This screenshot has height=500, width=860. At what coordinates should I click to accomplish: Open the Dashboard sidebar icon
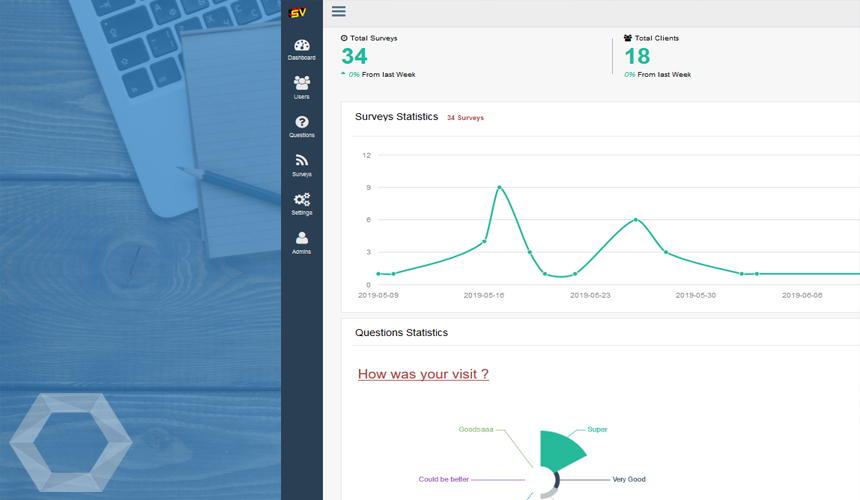coord(301,45)
